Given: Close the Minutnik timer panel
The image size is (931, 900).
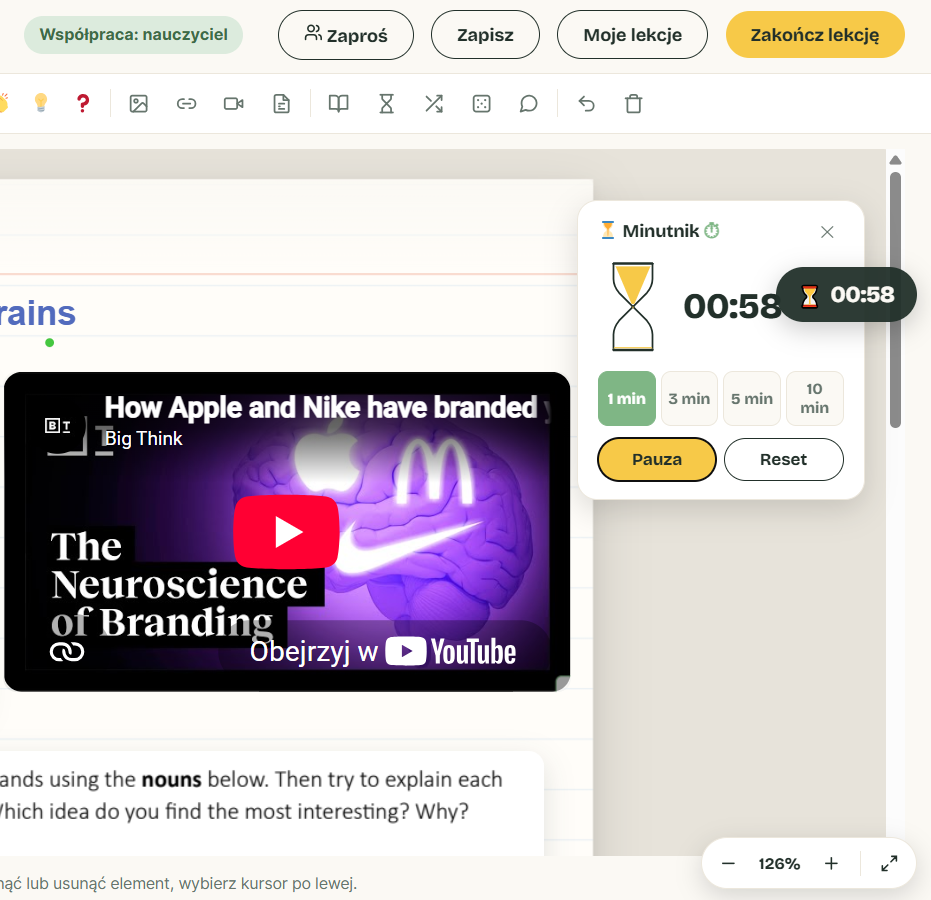Looking at the screenshot, I should (827, 232).
